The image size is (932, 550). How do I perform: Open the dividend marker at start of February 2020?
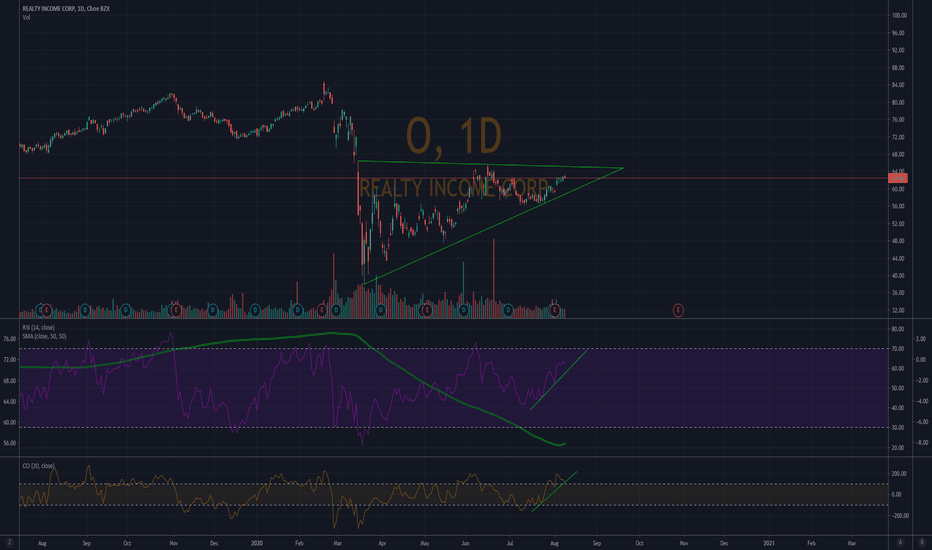pyautogui.click(x=298, y=310)
